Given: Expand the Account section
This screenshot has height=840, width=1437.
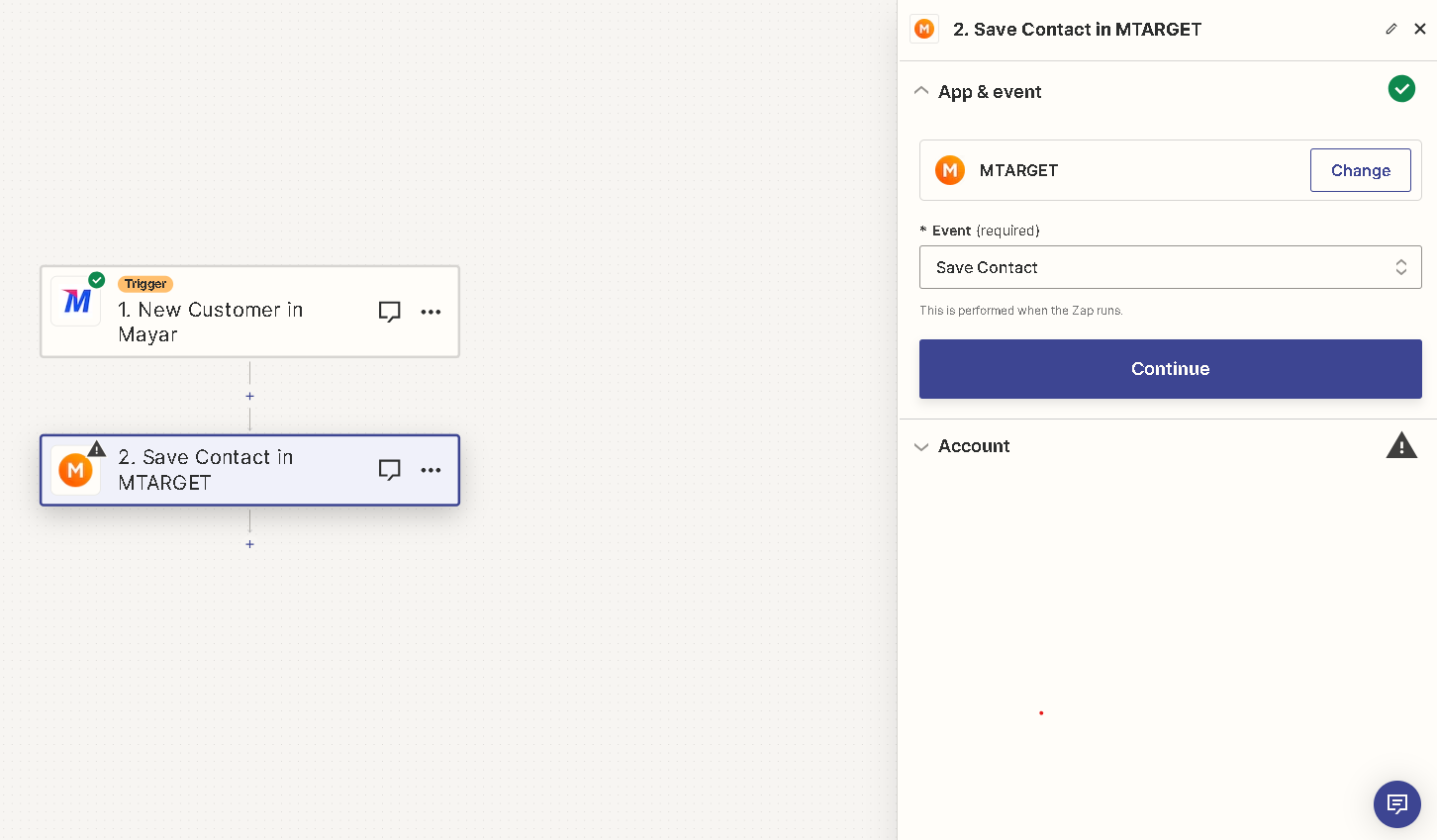Looking at the screenshot, I should coord(921,446).
